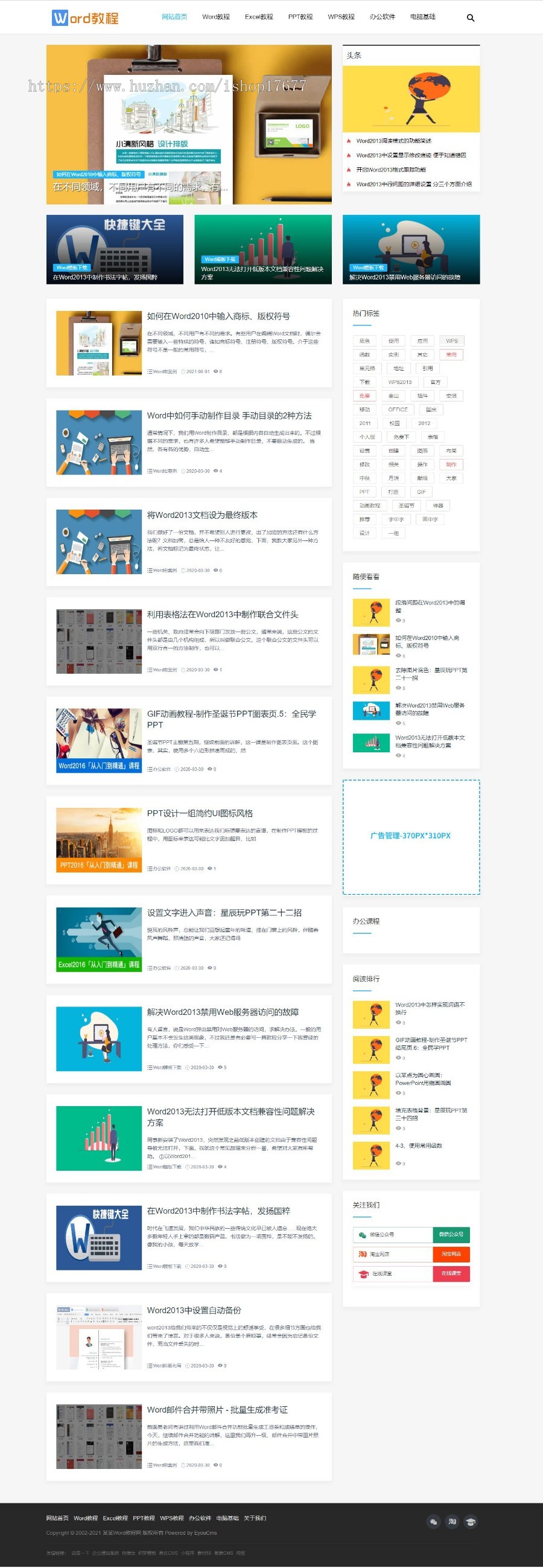The width and height of the screenshot is (543, 1568).
Task: Click thumbnail of GIF动画教程 圣诞节PPT article
Action: (98, 740)
